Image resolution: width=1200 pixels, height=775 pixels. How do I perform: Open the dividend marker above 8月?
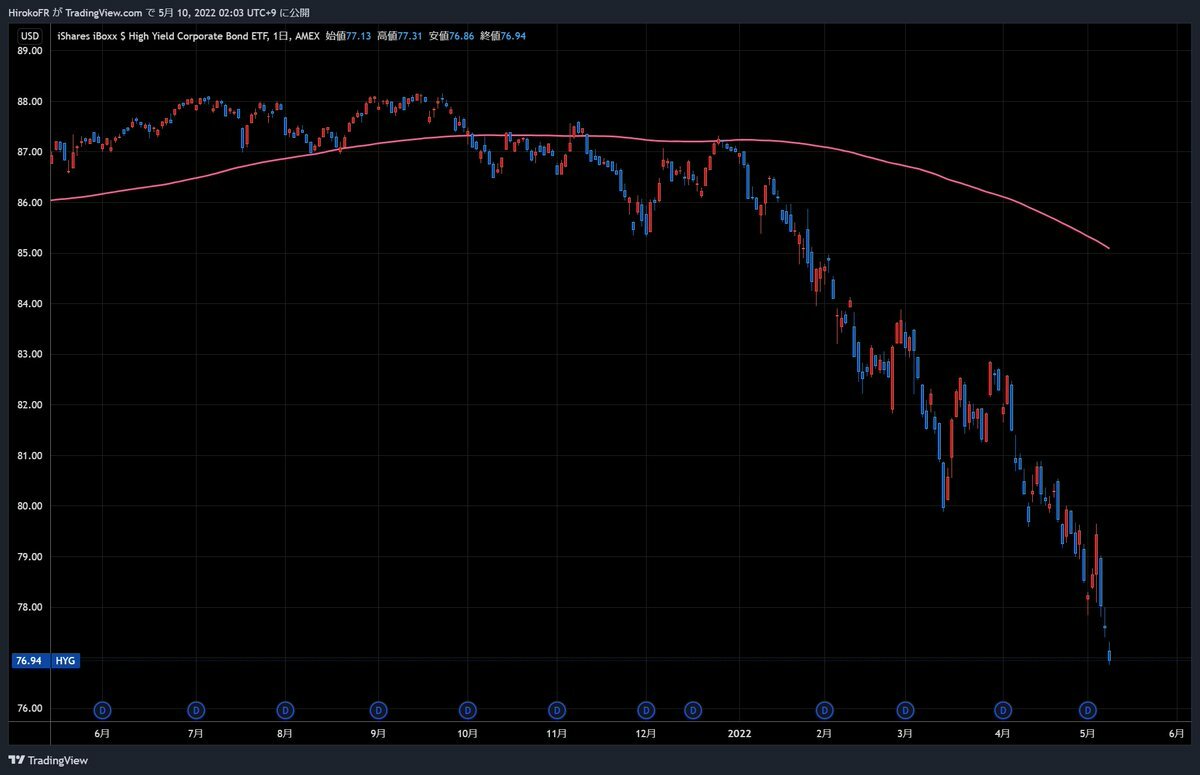tap(285, 710)
